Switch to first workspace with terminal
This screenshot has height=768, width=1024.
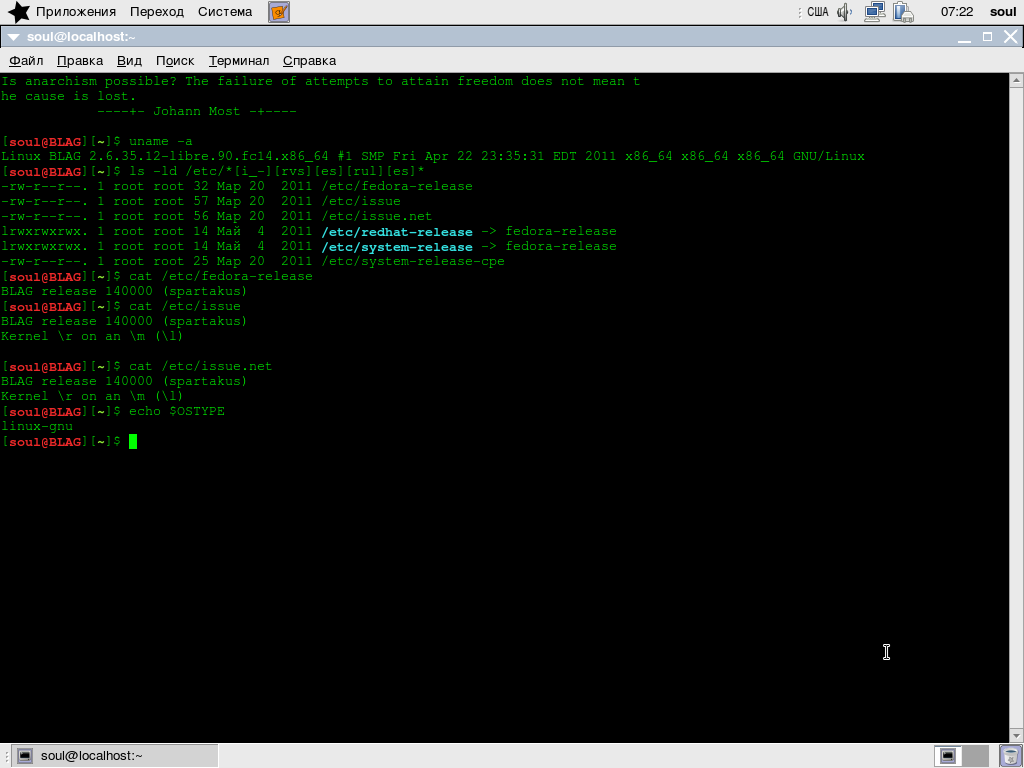(948, 756)
